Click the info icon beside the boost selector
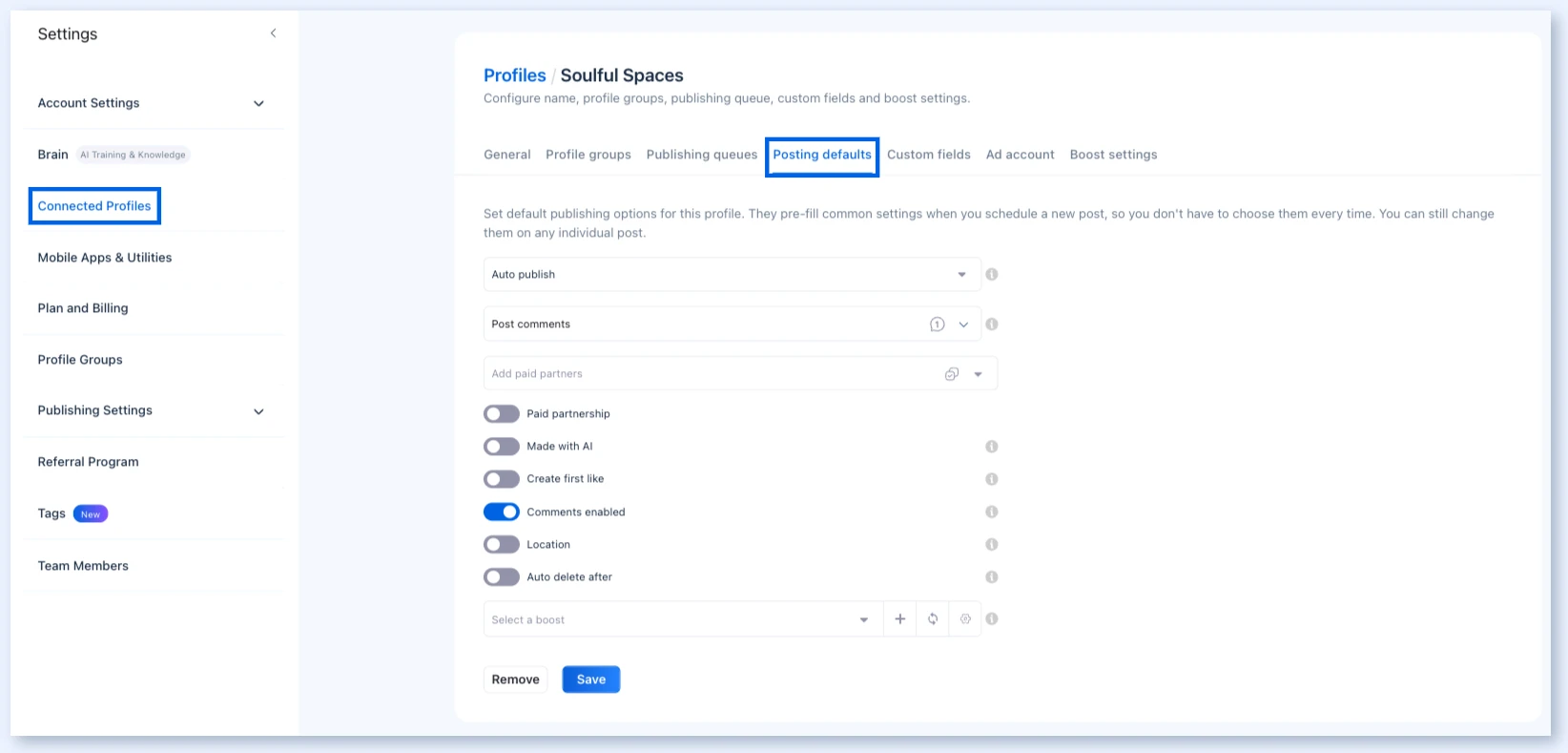1568x753 pixels. pos(992,618)
